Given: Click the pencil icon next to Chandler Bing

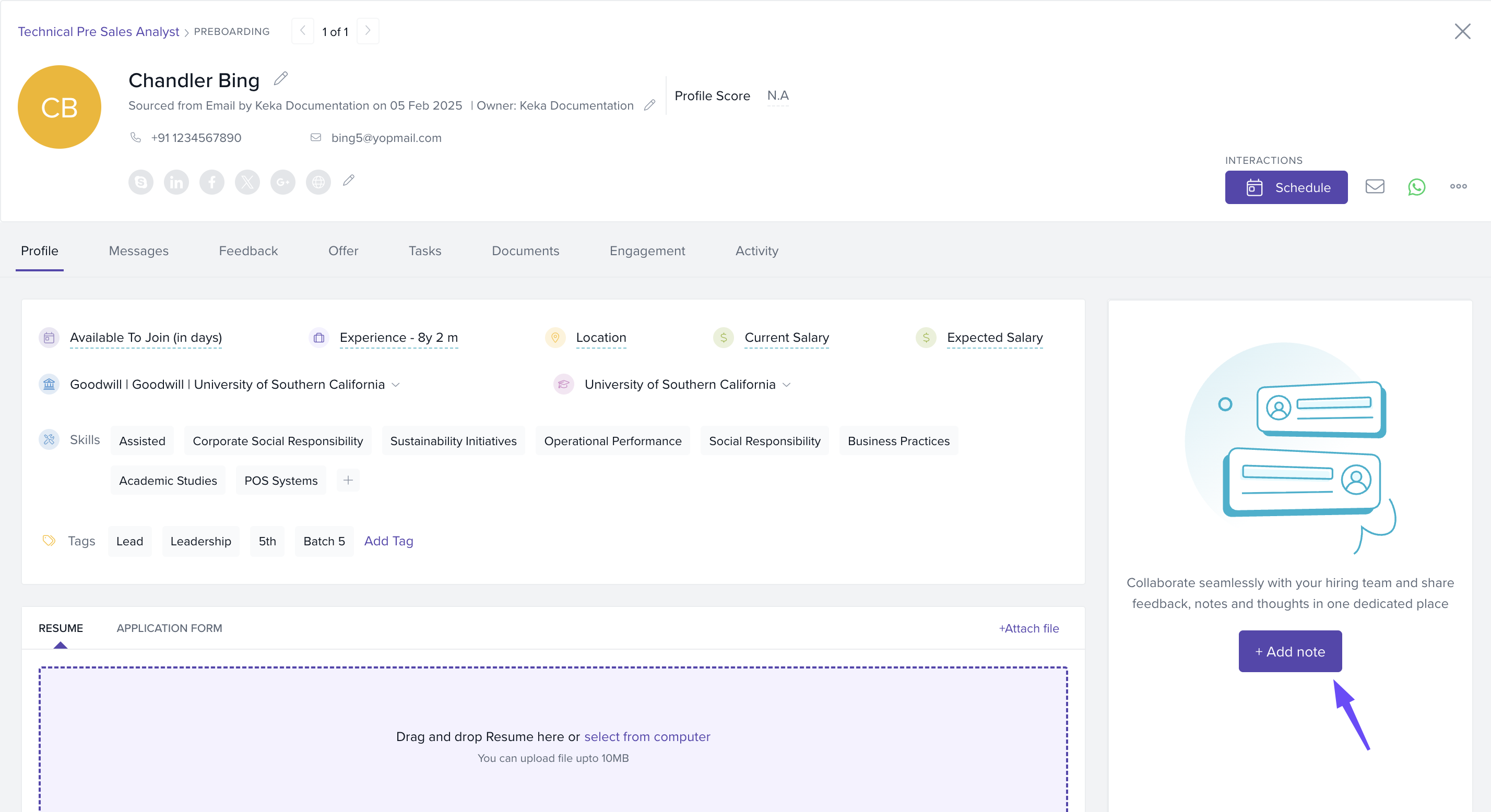Looking at the screenshot, I should [281, 78].
